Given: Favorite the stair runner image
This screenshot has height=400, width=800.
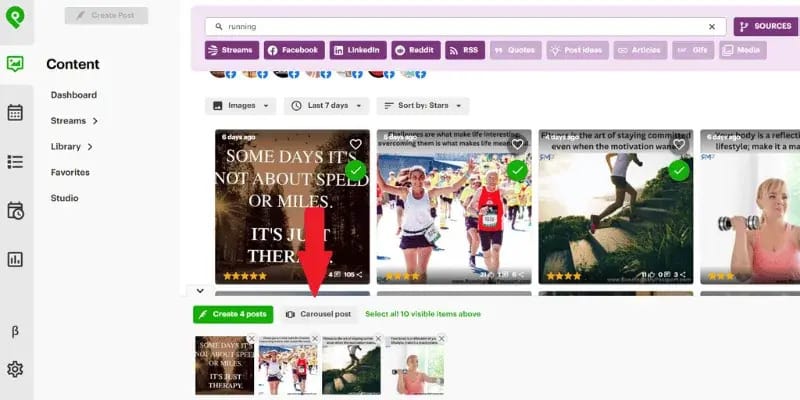Looking at the screenshot, I should coord(679,144).
